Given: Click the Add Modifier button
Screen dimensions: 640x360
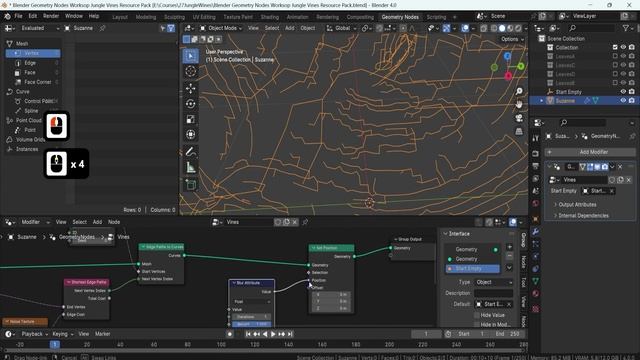Looking at the screenshot, I should (x=590, y=152).
